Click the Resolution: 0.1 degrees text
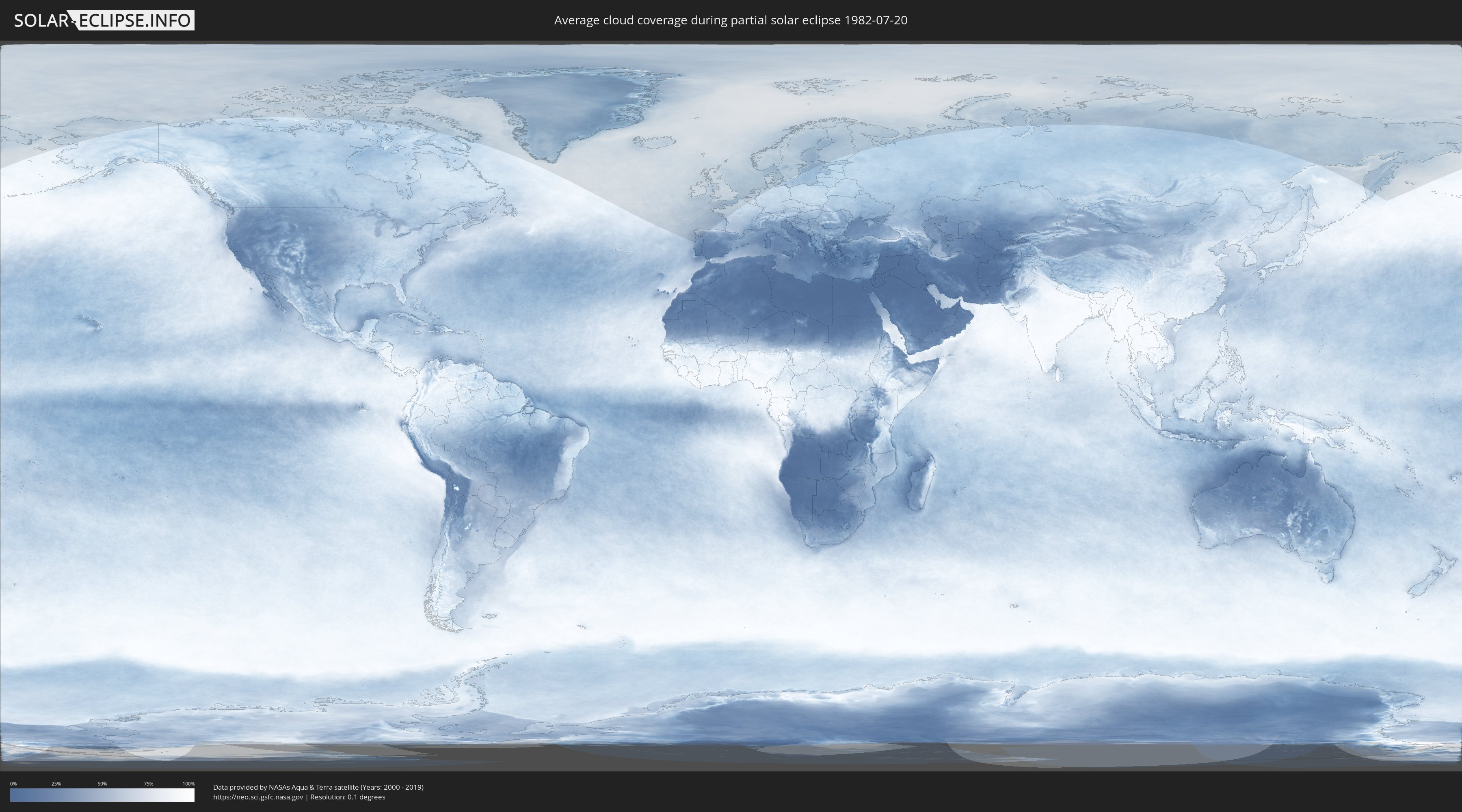The height and width of the screenshot is (812, 1462). tap(347, 797)
